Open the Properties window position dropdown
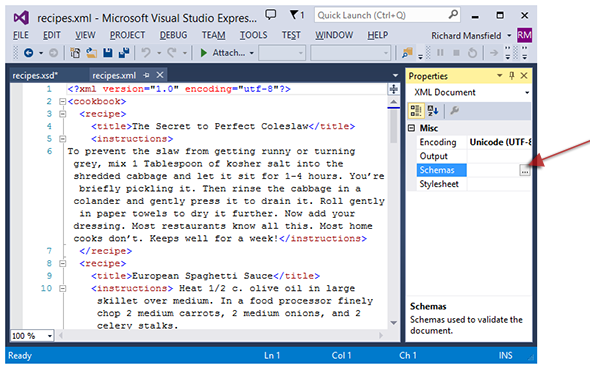590x371 pixels. click(x=499, y=76)
